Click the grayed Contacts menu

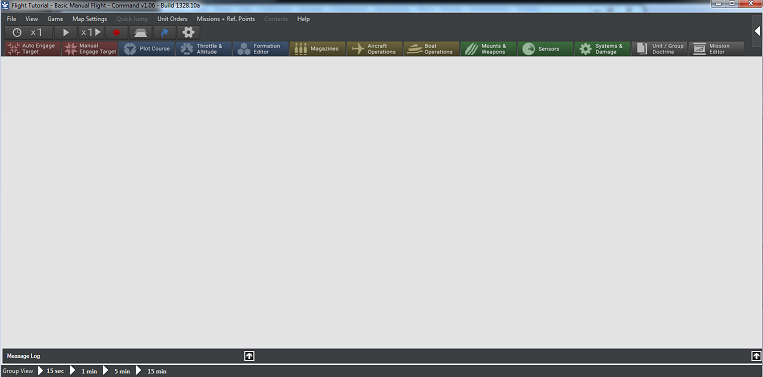click(276, 19)
